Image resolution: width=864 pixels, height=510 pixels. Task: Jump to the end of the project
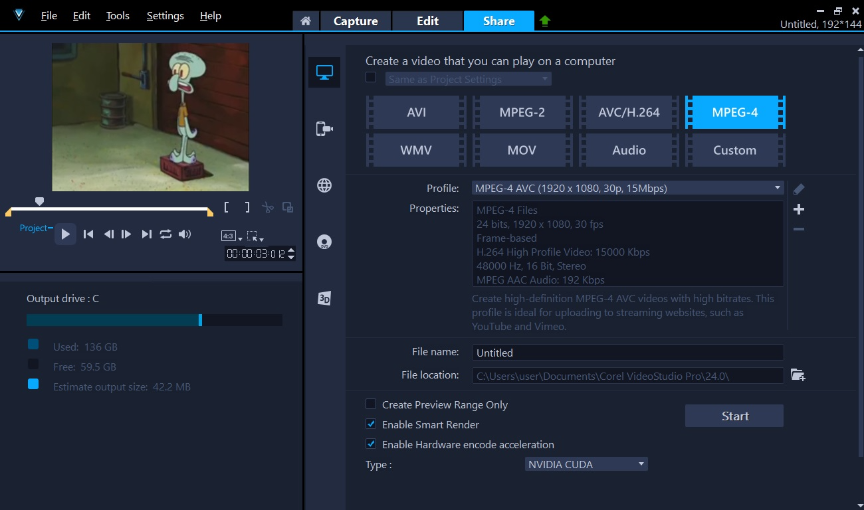146,234
